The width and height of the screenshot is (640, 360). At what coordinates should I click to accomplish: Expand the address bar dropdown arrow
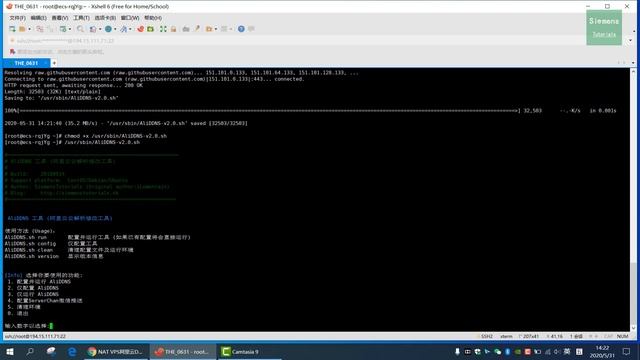[x=631, y=41]
